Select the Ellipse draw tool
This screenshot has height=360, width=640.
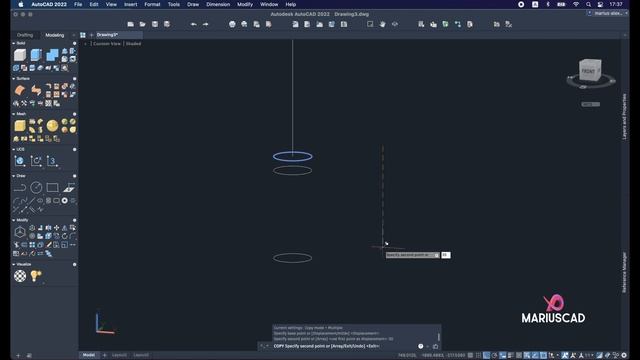pyautogui.click(x=40, y=200)
